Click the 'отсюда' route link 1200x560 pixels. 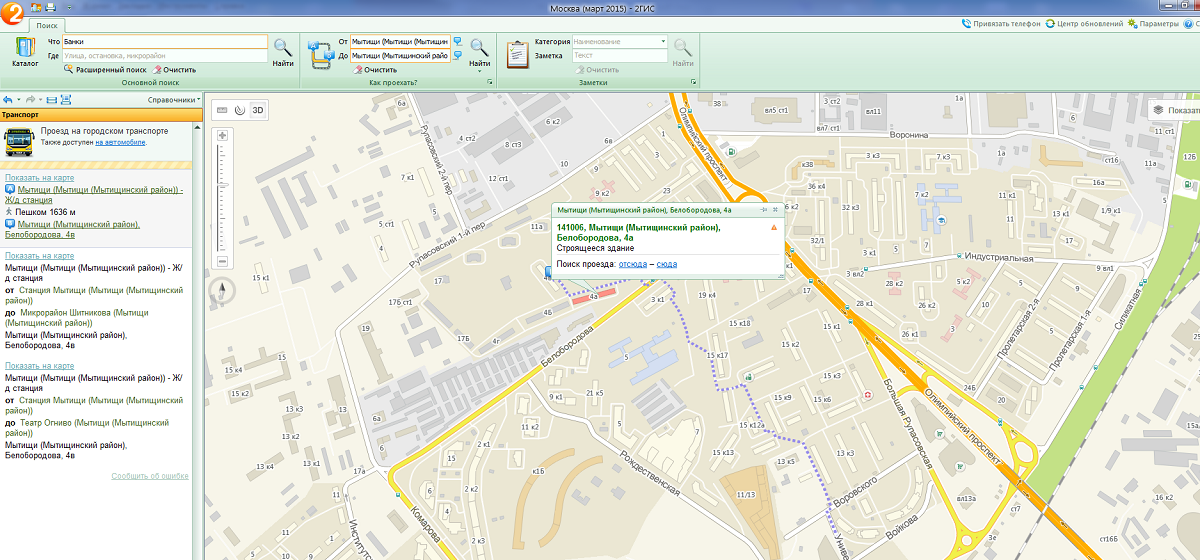(632, 264)
